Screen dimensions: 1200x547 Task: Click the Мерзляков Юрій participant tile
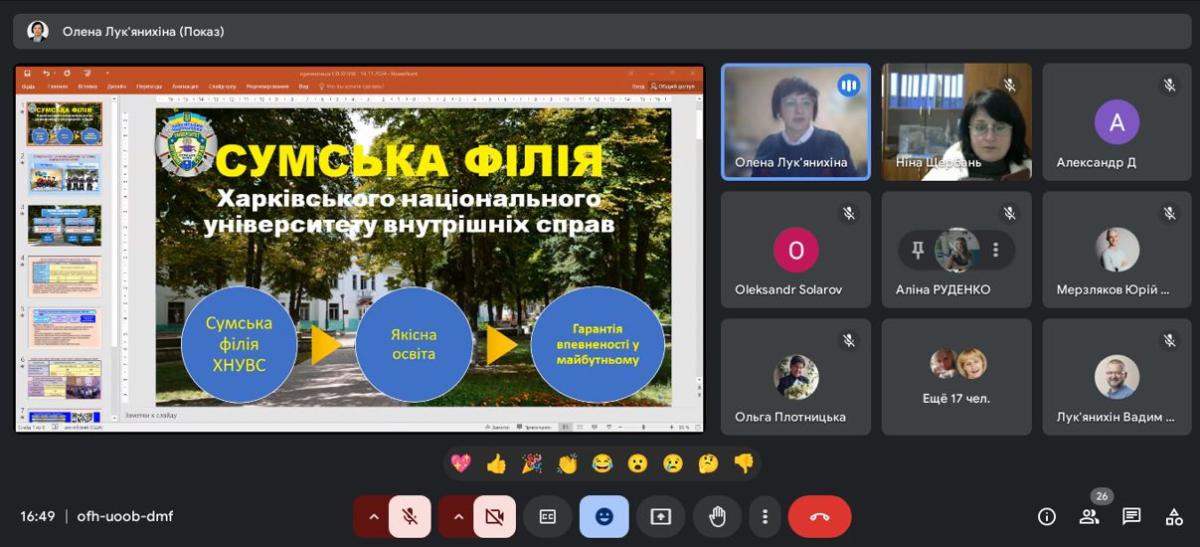point(1116,250)
